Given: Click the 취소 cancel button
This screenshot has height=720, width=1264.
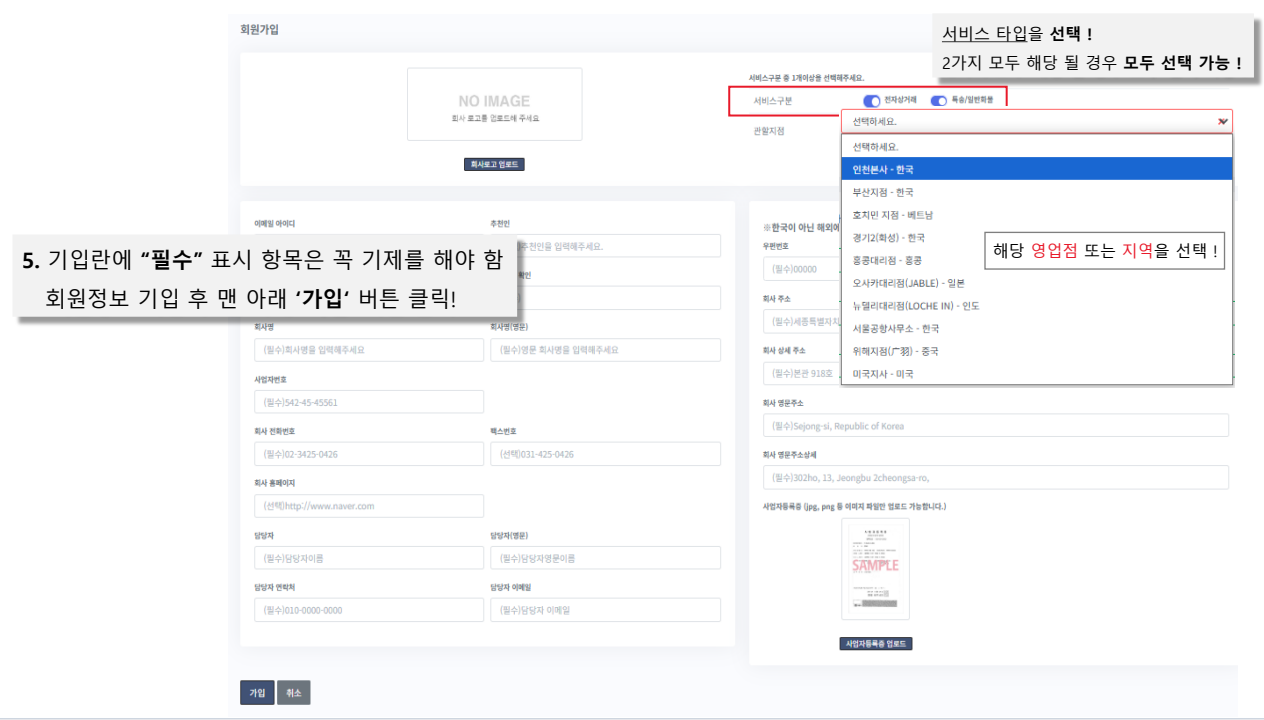Looking at the screenshot, I should (x=293, y=693).
